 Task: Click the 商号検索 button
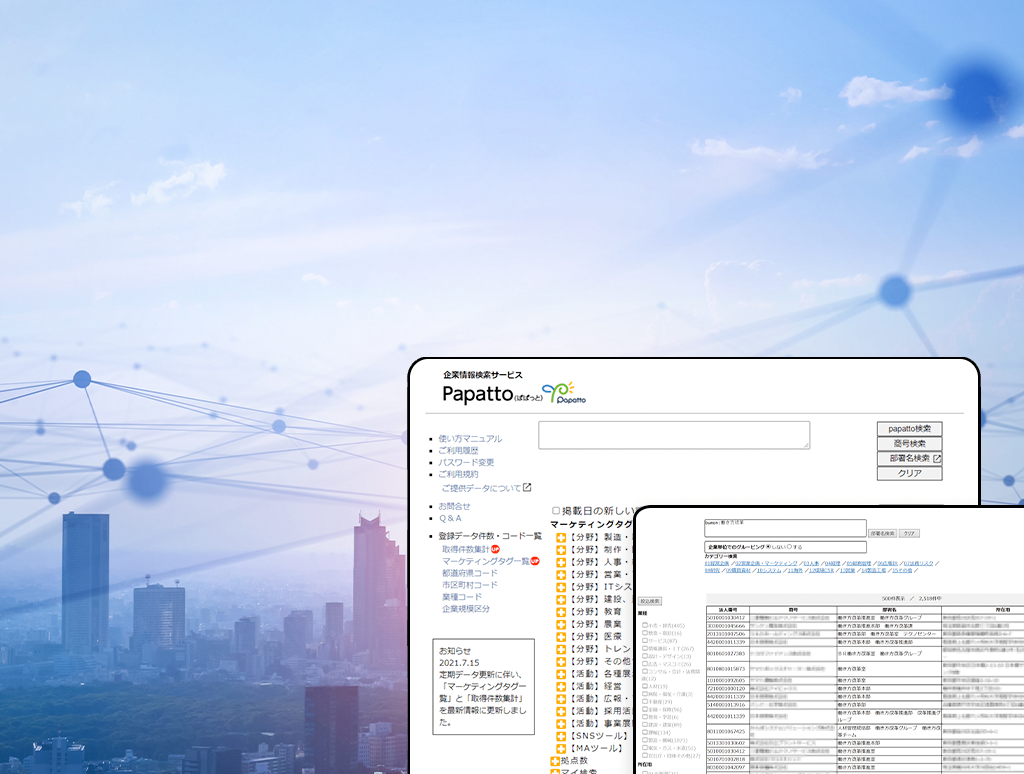[909, 443]
